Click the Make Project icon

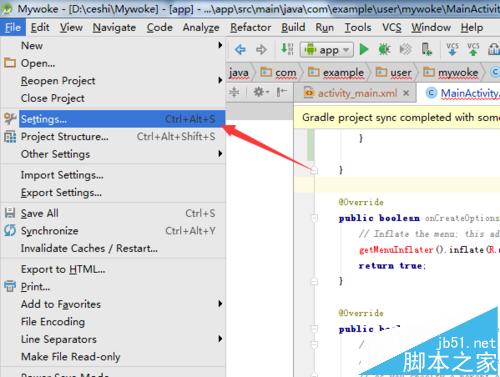(x=287, y=49)
